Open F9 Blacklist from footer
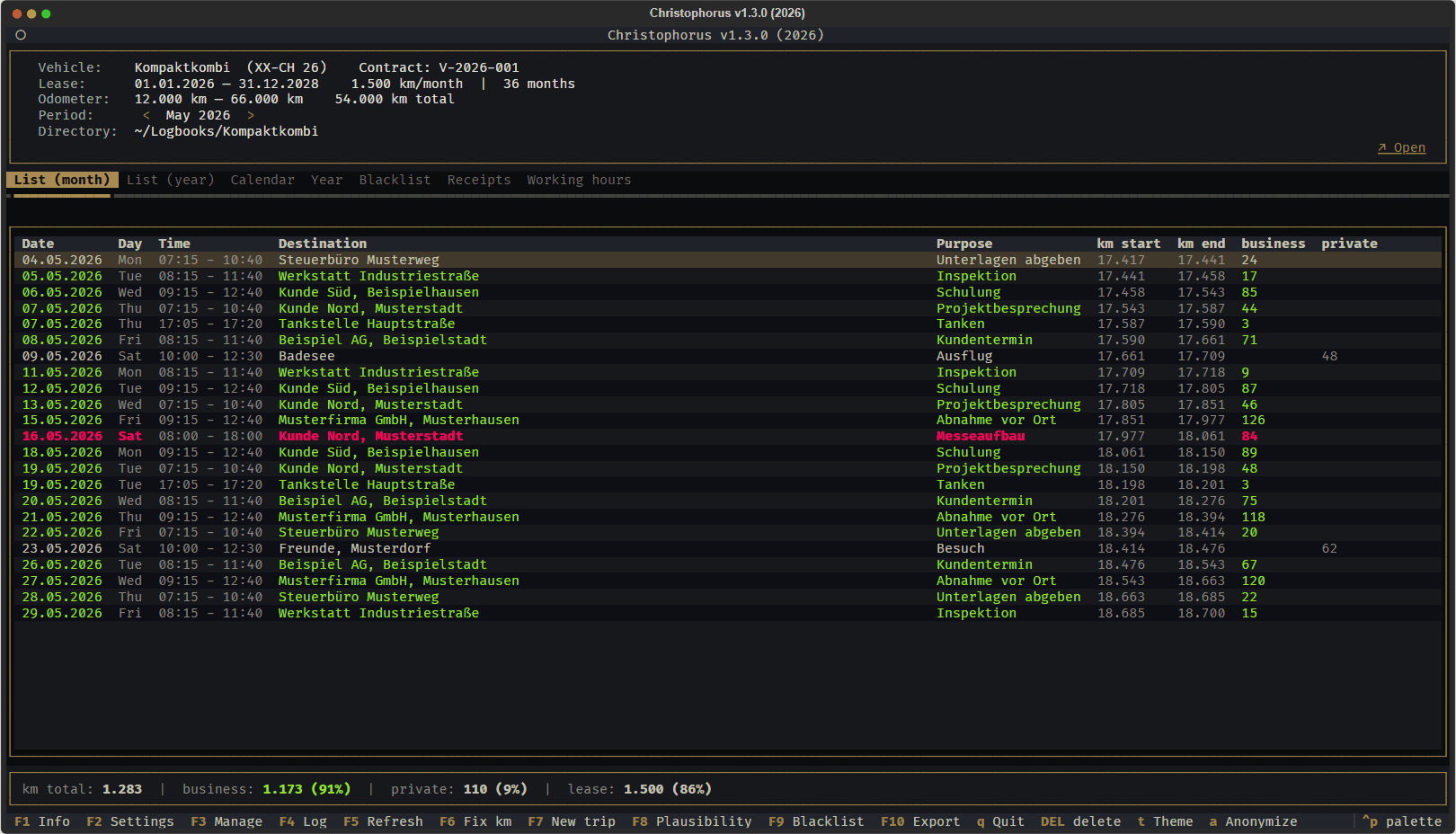The width and height of the screenshot is (1456, 834). 816,821
